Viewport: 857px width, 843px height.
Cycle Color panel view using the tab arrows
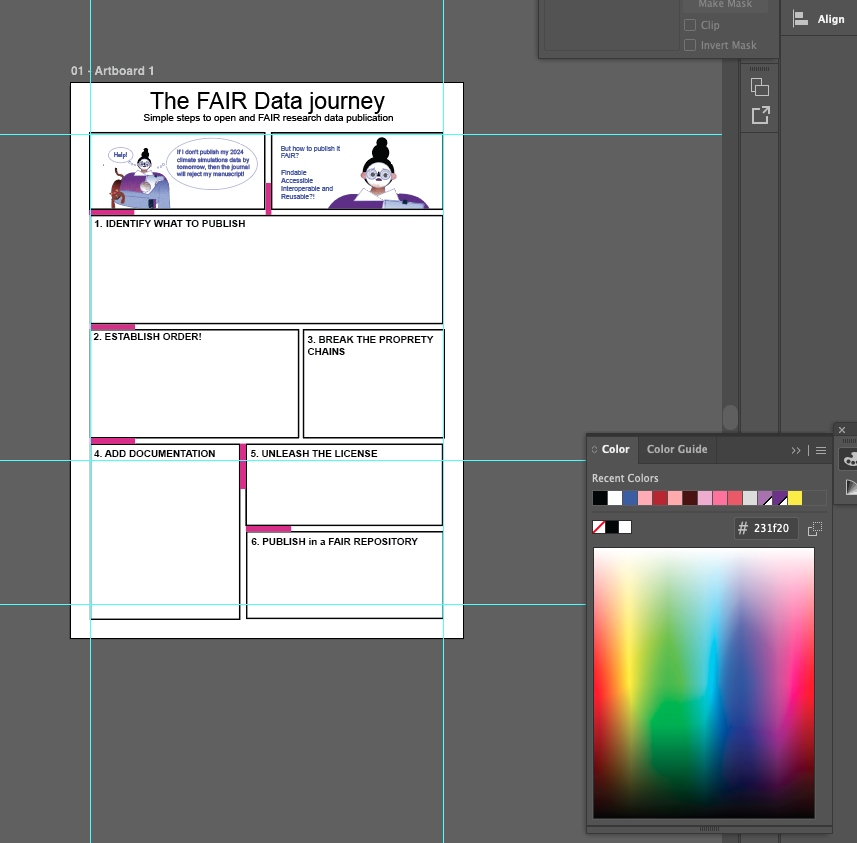click(x=594, y=449)
